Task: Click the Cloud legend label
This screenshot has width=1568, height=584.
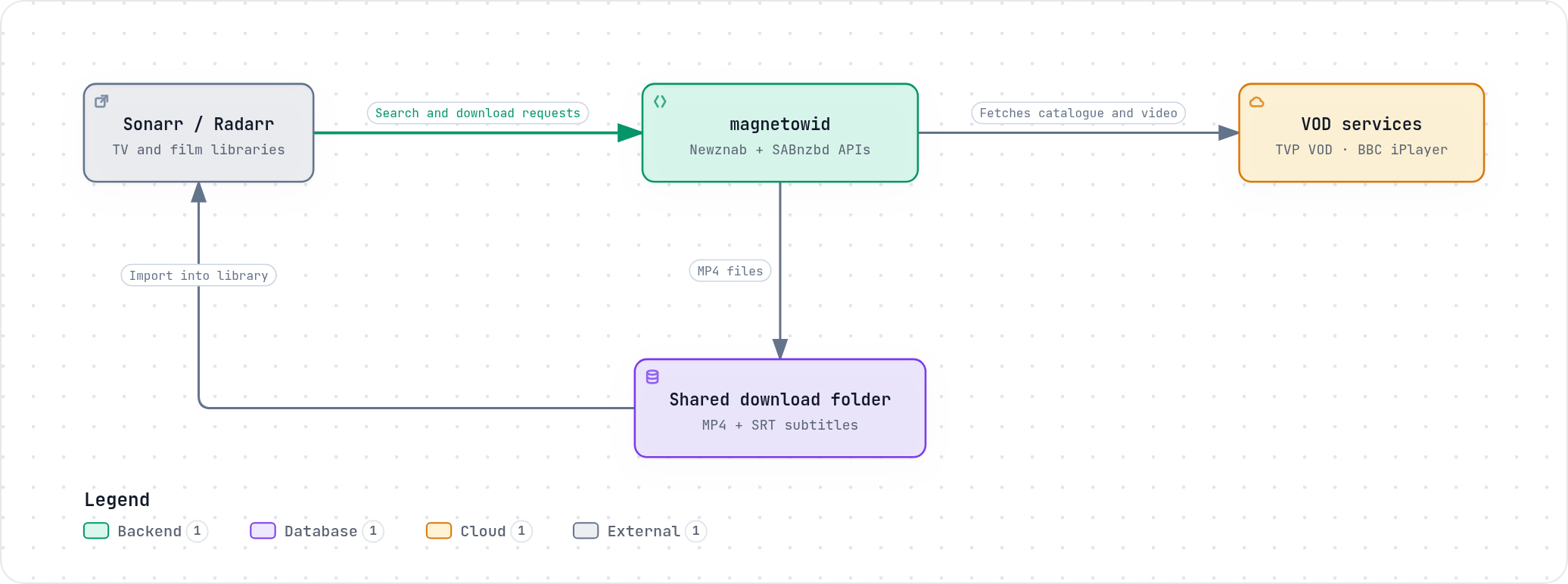Action: point(484,531)
